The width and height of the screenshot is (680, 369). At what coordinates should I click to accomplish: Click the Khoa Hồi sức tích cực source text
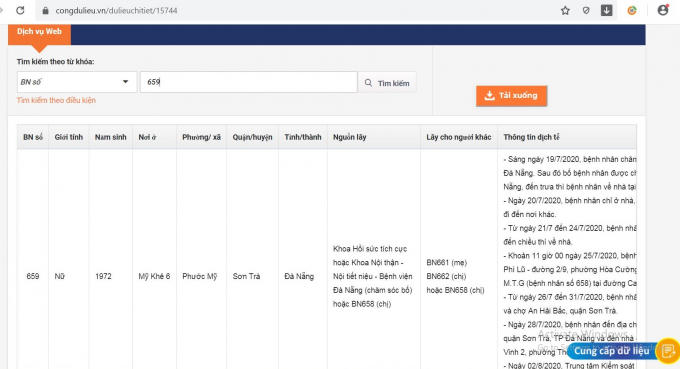pos(370,249)
